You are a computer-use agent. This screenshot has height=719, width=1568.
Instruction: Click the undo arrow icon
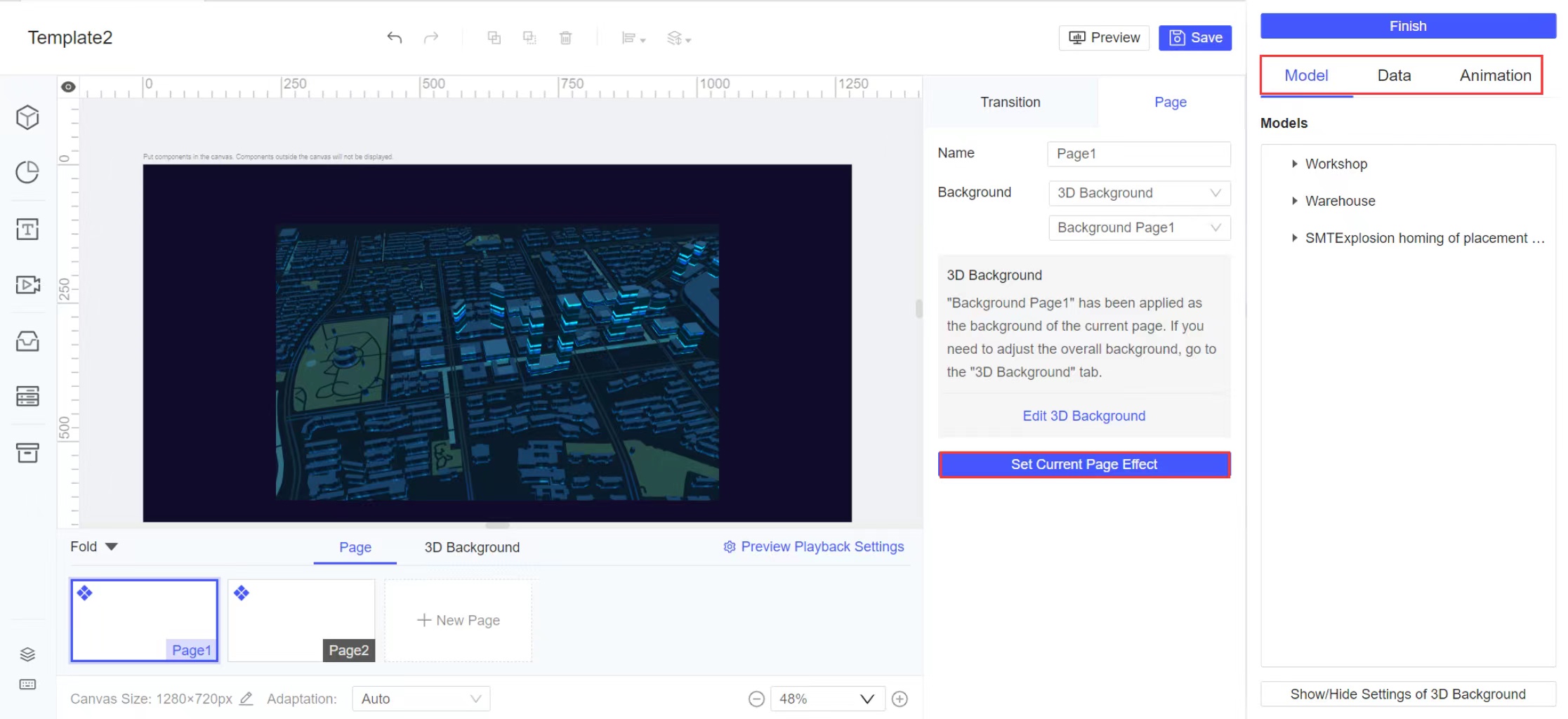click(395, 38)
